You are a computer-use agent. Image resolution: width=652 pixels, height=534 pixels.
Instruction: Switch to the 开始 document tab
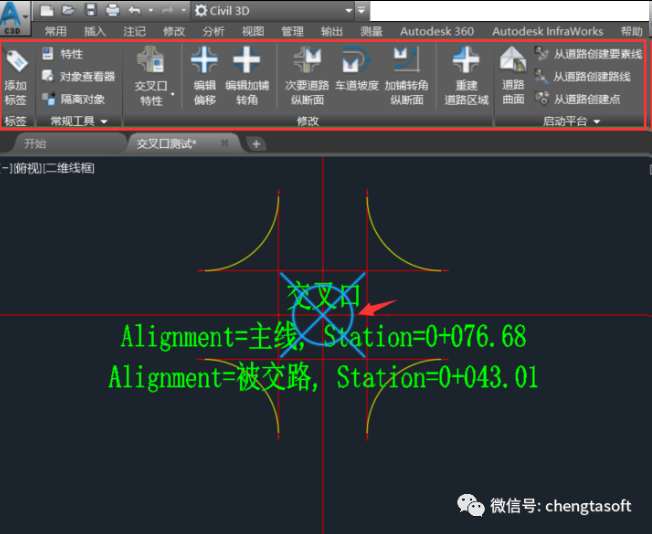pyautogui.click(x=35, y=143)
